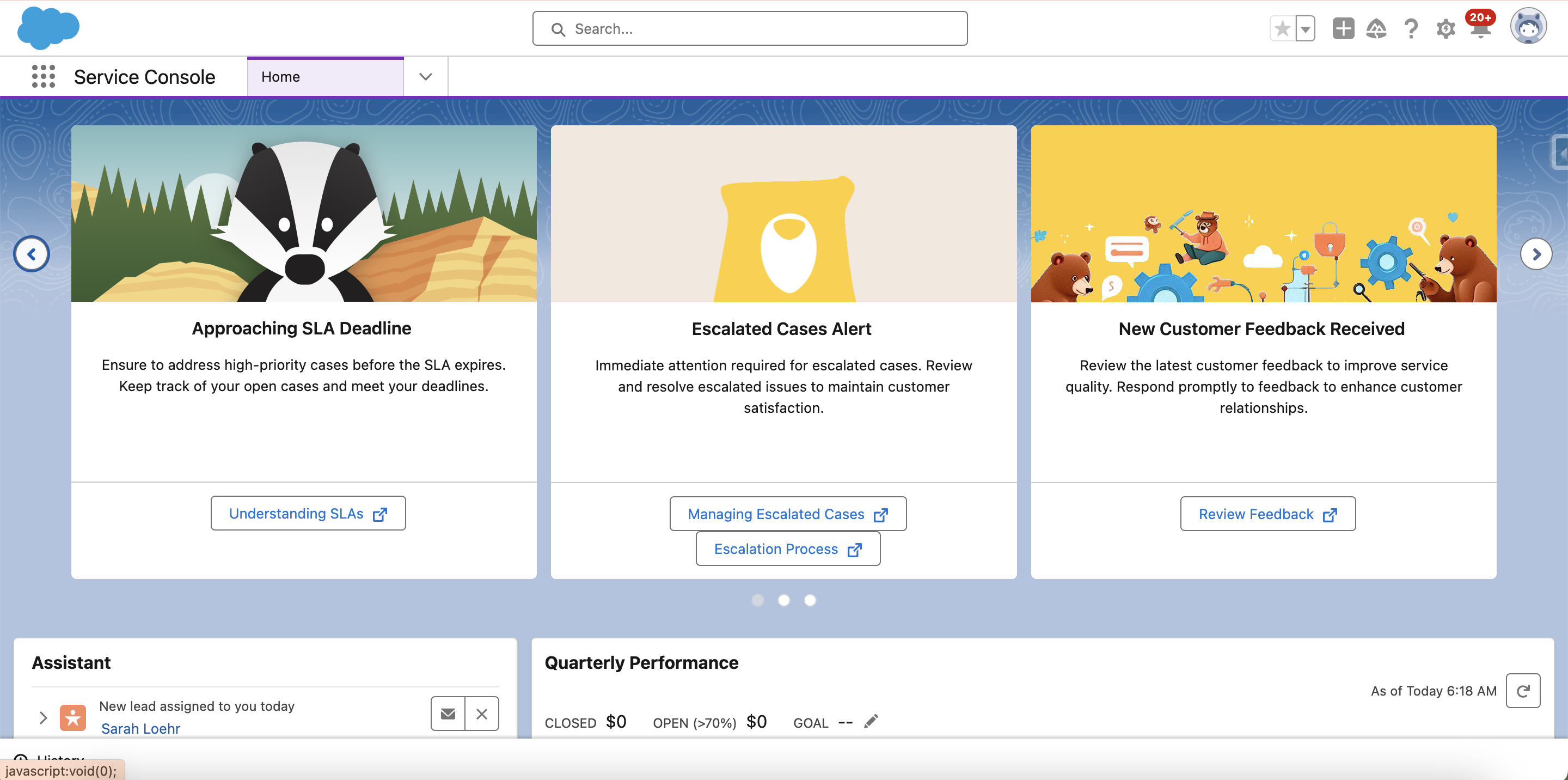Open the Managing Escalated Cases link
Screen dimensions: 1568x780
pyautogui.click(x=788, y=514)
